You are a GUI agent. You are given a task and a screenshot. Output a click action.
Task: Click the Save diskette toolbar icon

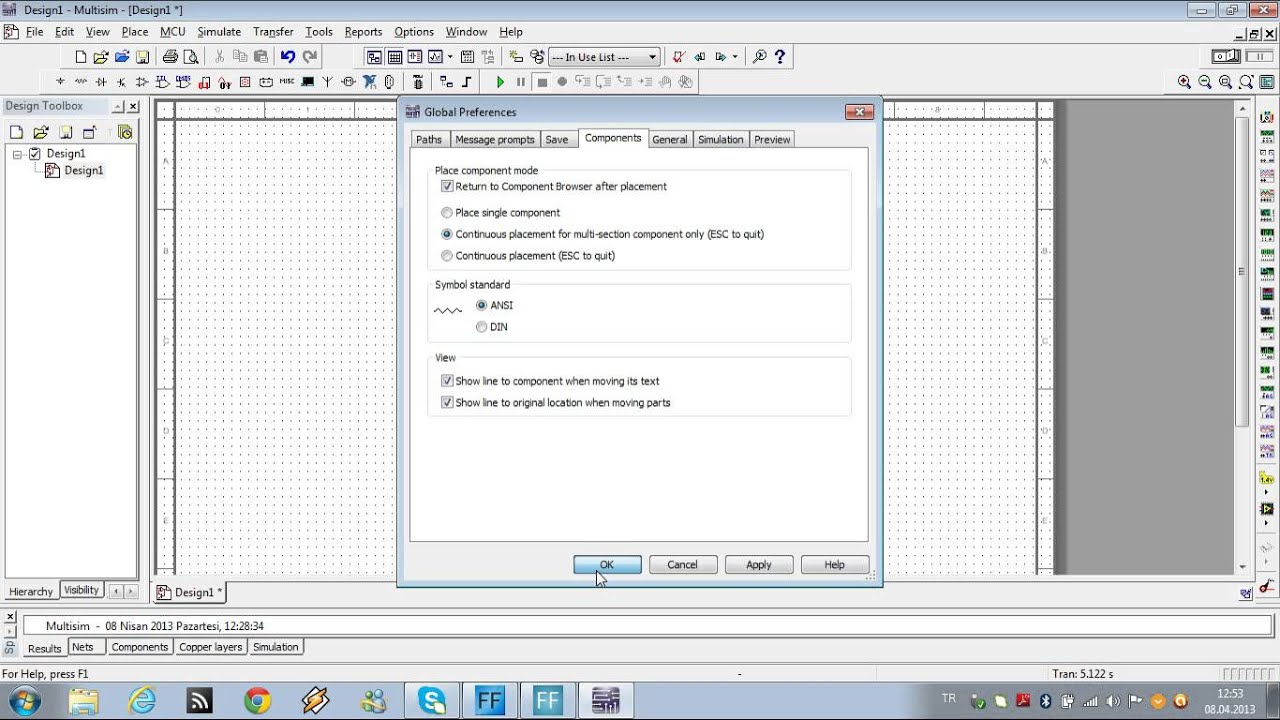pos(143,57)
